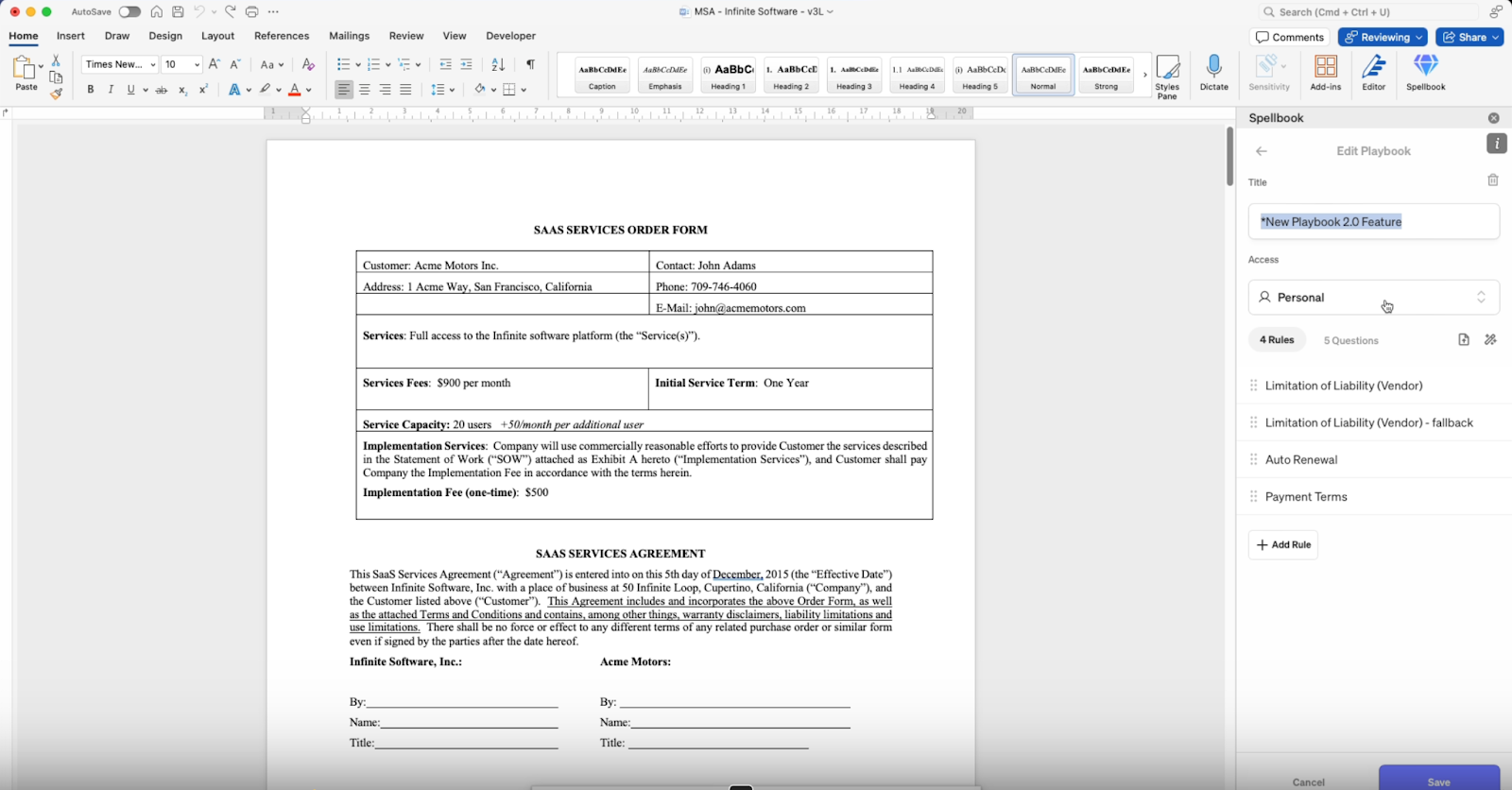Apply the Heading 1 style
The image size is (1512, 790).
click(x=728, y=75)
